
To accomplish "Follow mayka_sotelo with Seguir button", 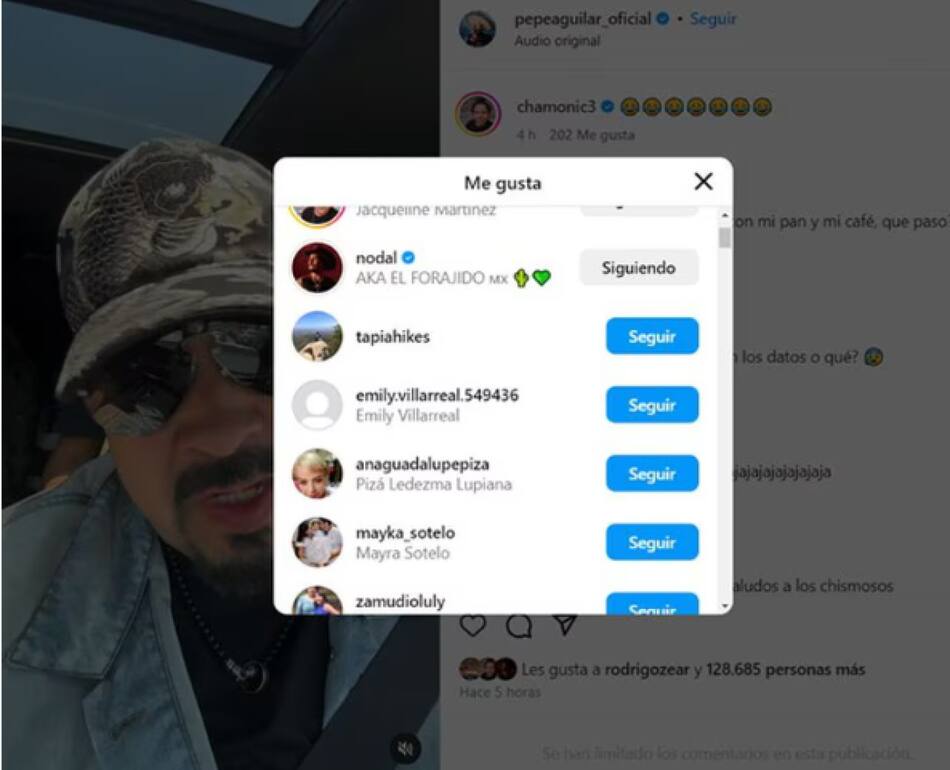I will coord(652,542).
